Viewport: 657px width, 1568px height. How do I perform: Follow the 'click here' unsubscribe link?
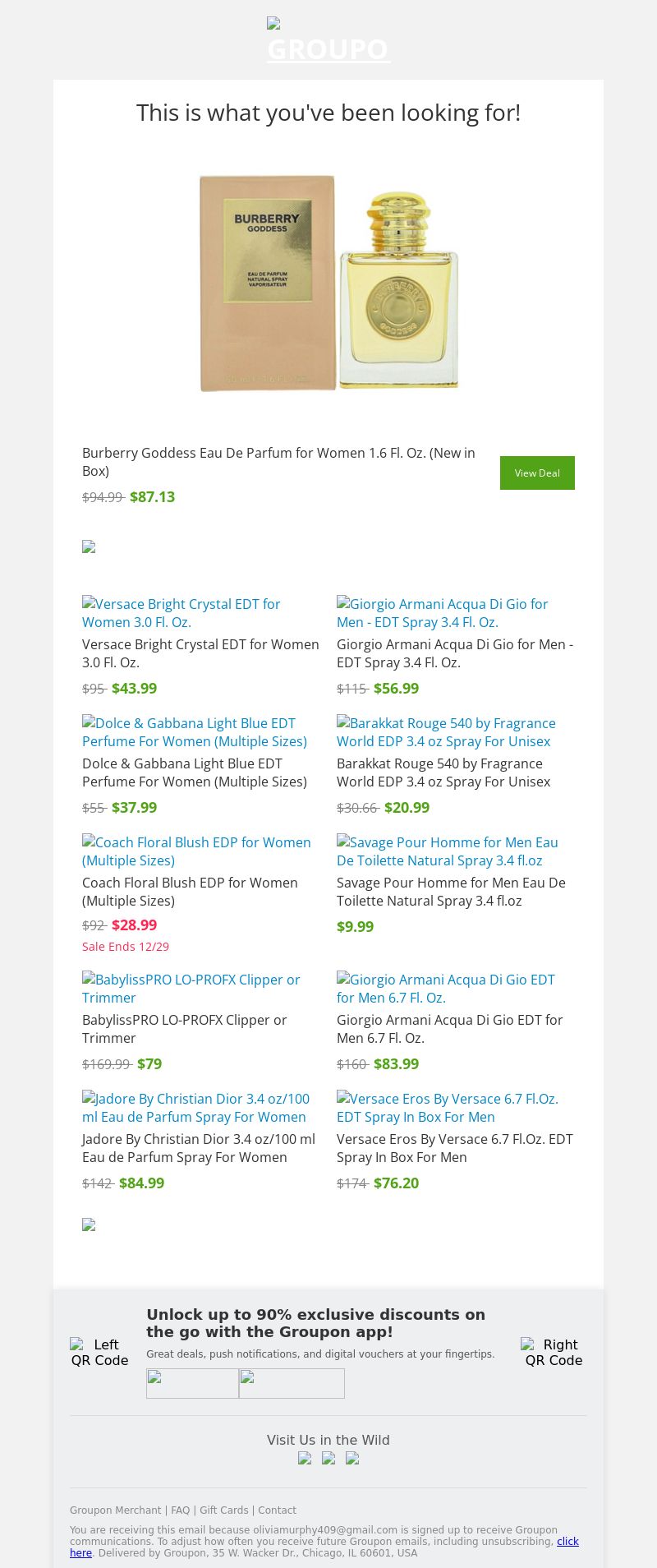click(x=567, y=1541)
